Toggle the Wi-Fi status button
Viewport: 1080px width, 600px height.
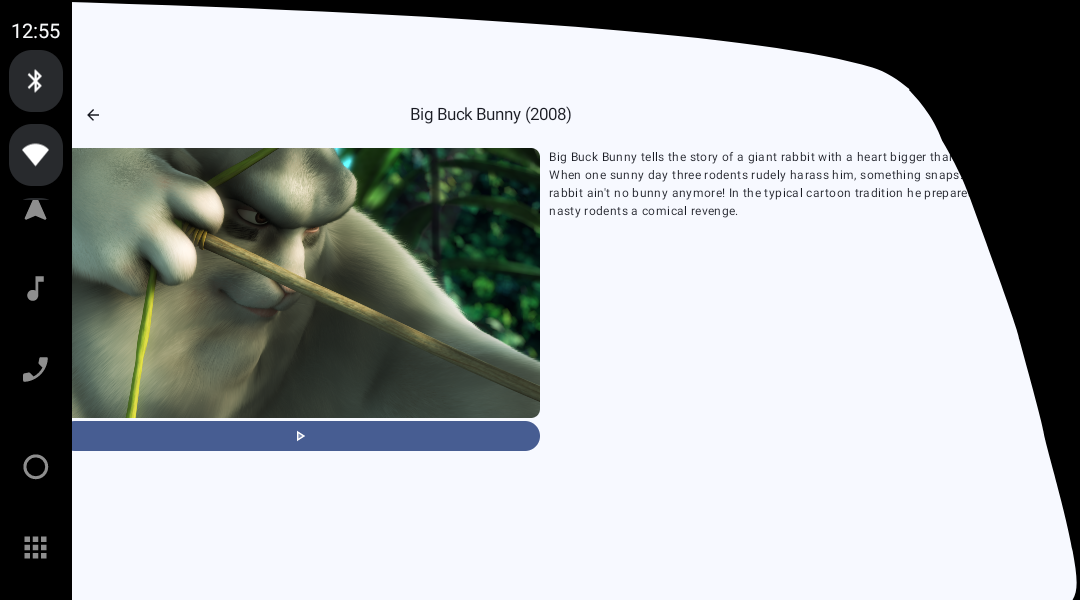(x=36, y=155)
